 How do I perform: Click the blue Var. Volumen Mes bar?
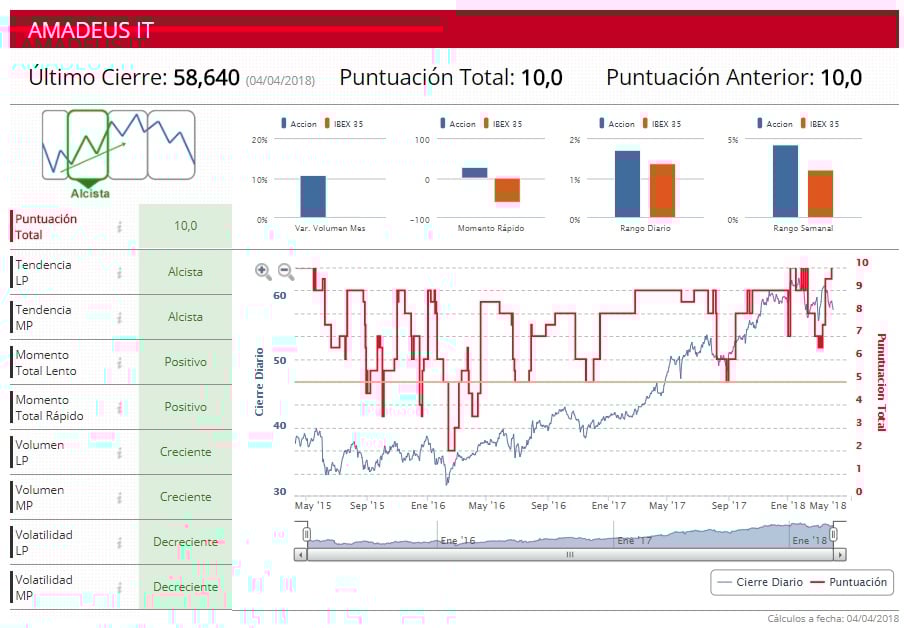(x=313, y=197)
